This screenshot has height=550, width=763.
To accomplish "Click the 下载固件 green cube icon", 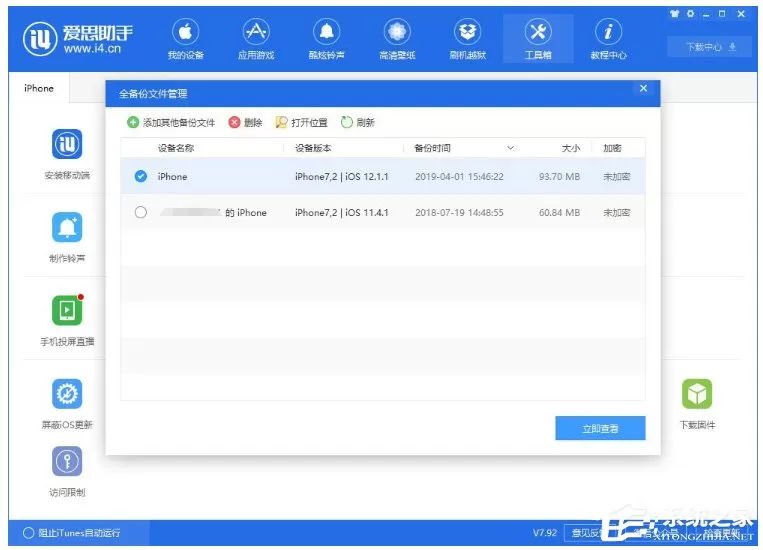I will coord(697,394).
